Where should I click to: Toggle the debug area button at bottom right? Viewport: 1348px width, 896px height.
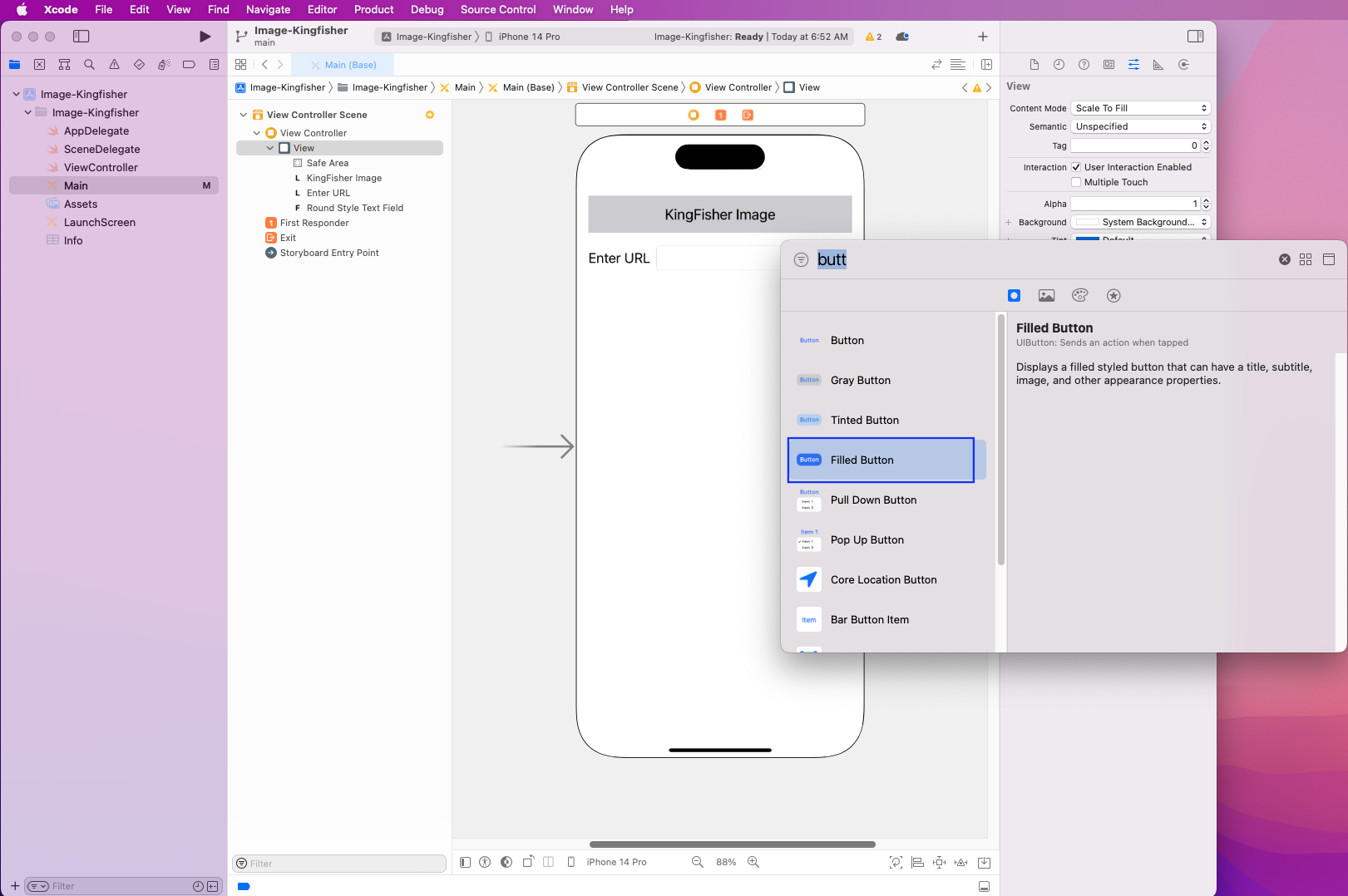click(x=984, y=887)
